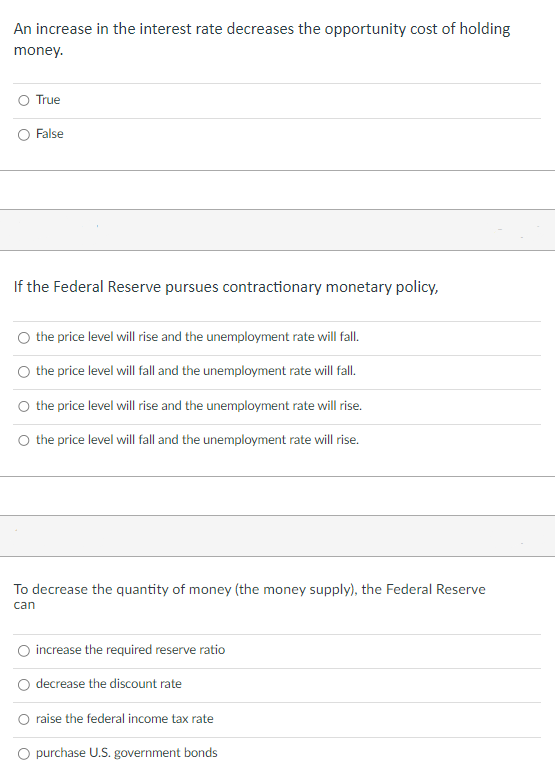This screenshot has width=555, height=772.
Task: Select the True radio button
Action: (24, 100)
